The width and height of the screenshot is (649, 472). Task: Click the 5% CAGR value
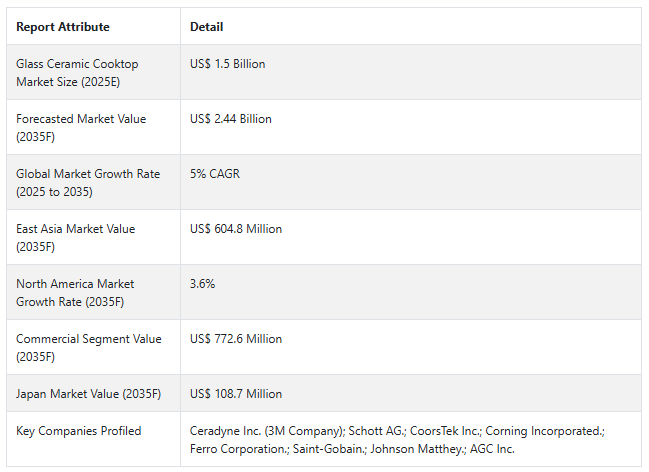click(215, 174)
